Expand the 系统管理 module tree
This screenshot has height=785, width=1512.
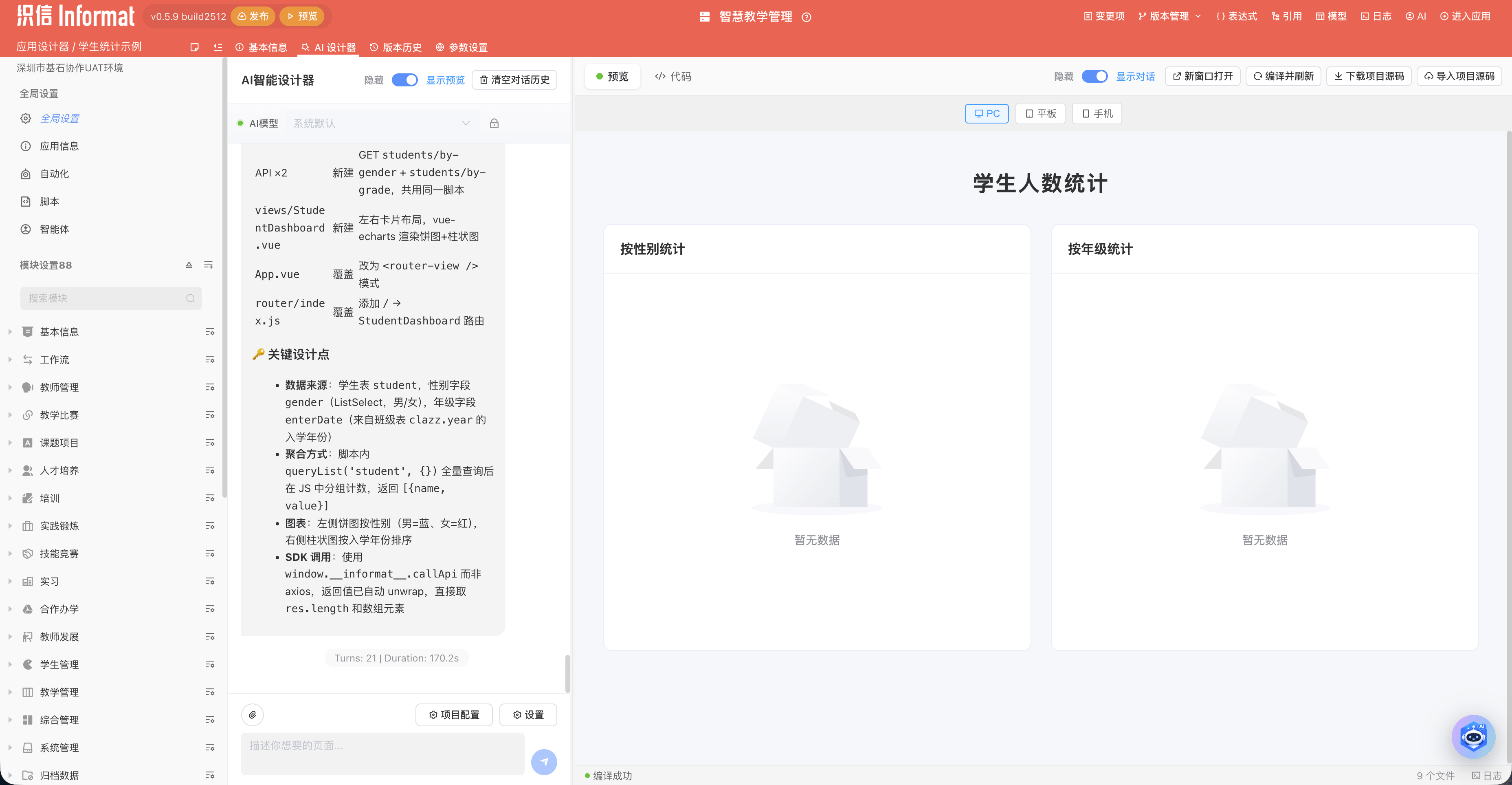10,748
